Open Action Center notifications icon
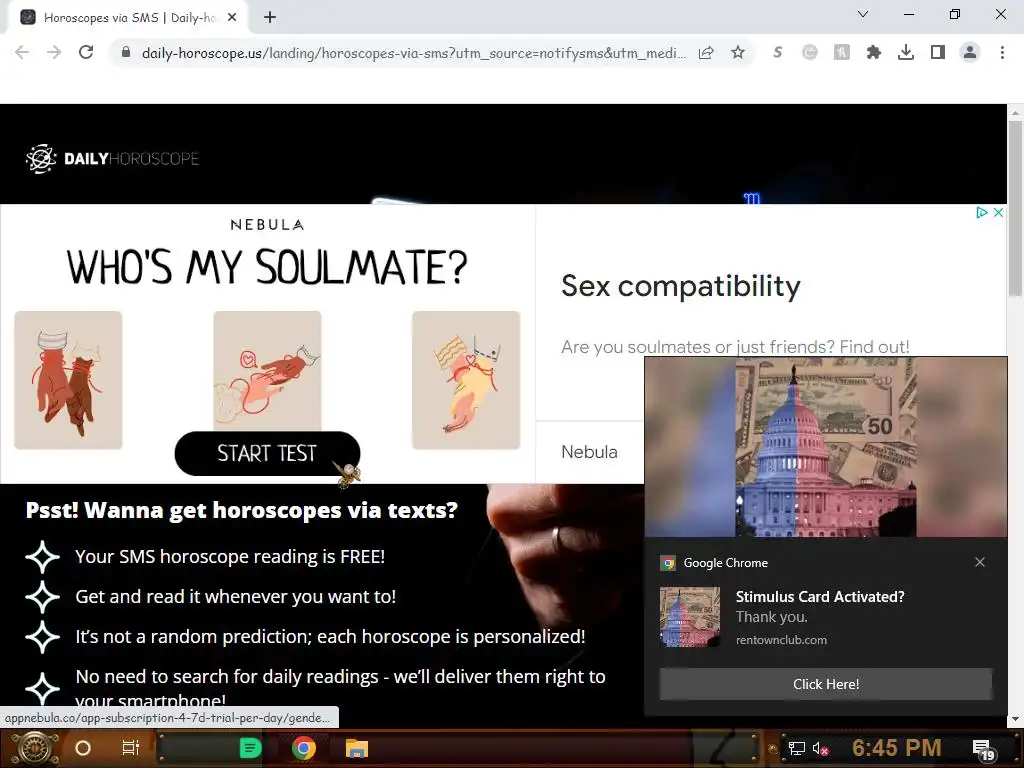Image resolution: width=1024 pixels, height=768 pixels. coord(983,749)
